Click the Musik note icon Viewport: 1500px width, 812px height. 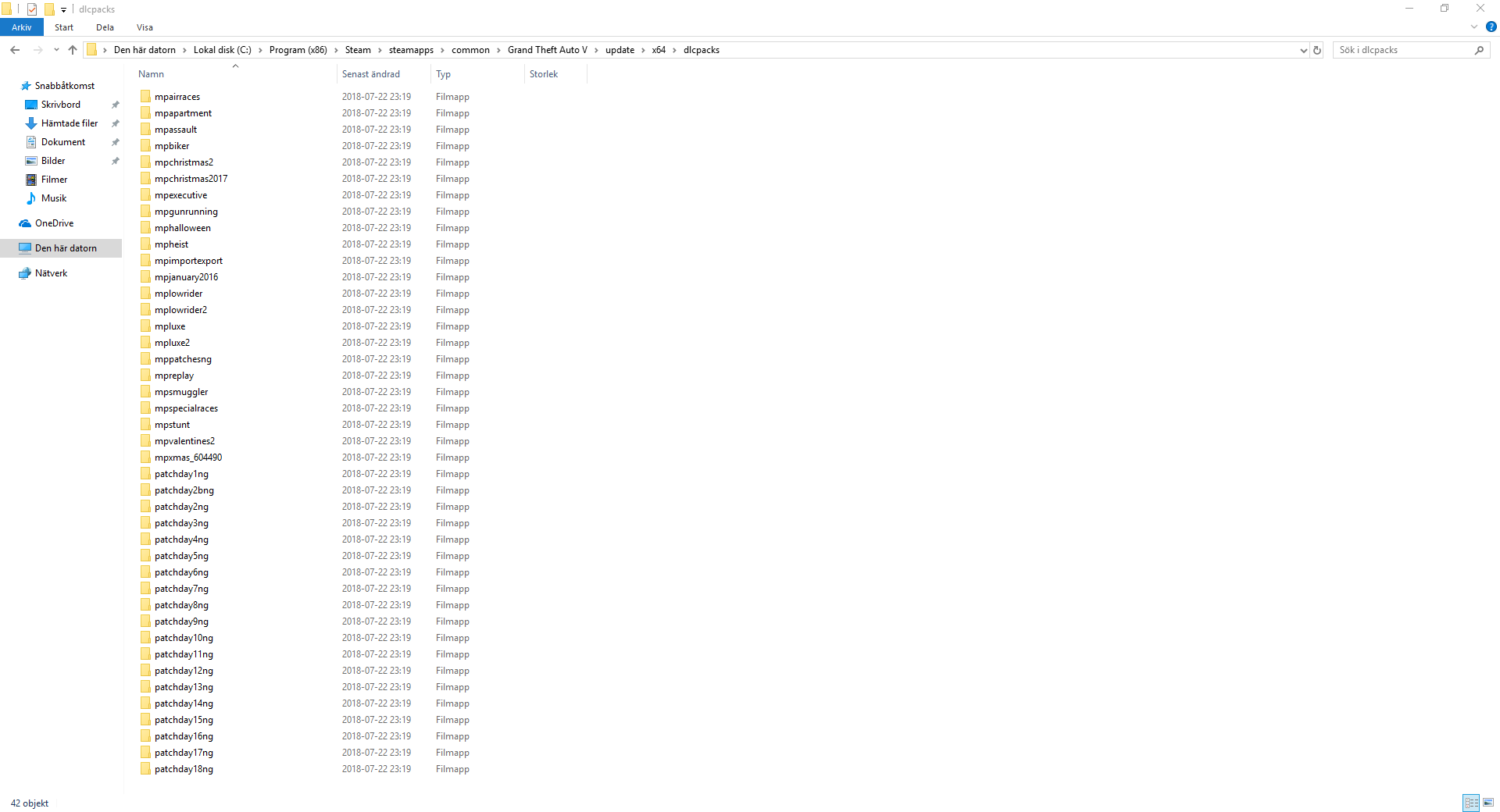pyautogui.click(x=31, y=198)
